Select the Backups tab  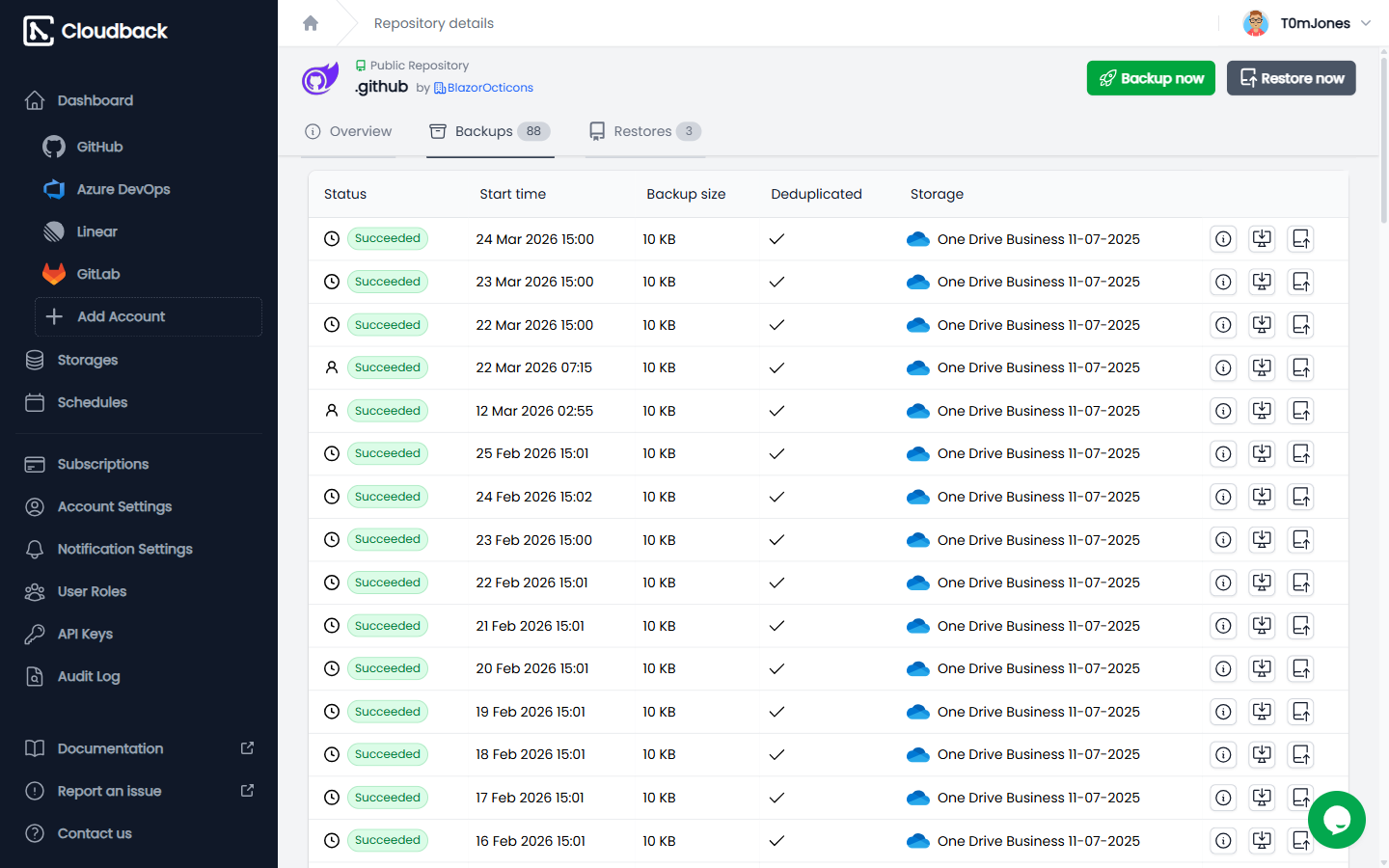490,131
